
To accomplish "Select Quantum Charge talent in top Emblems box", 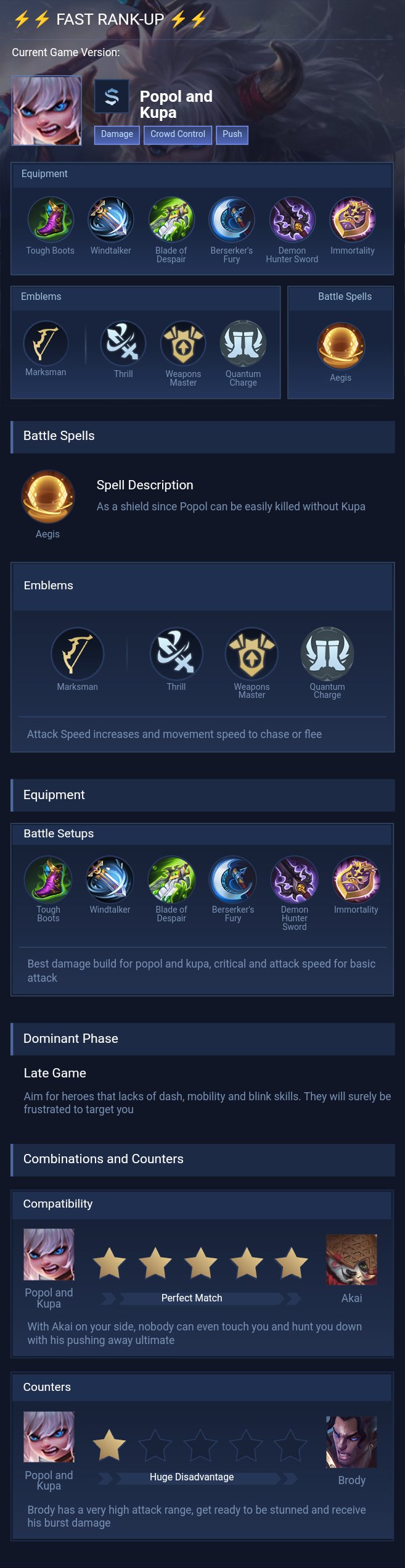I will point(243,343).
